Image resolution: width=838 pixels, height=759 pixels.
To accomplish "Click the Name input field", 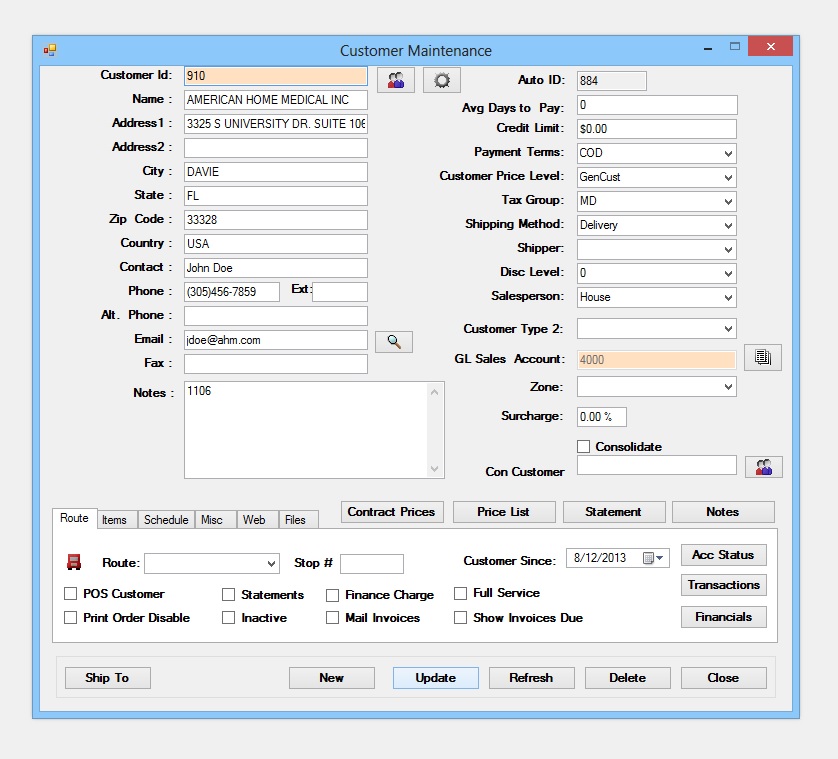I will 276,100.
